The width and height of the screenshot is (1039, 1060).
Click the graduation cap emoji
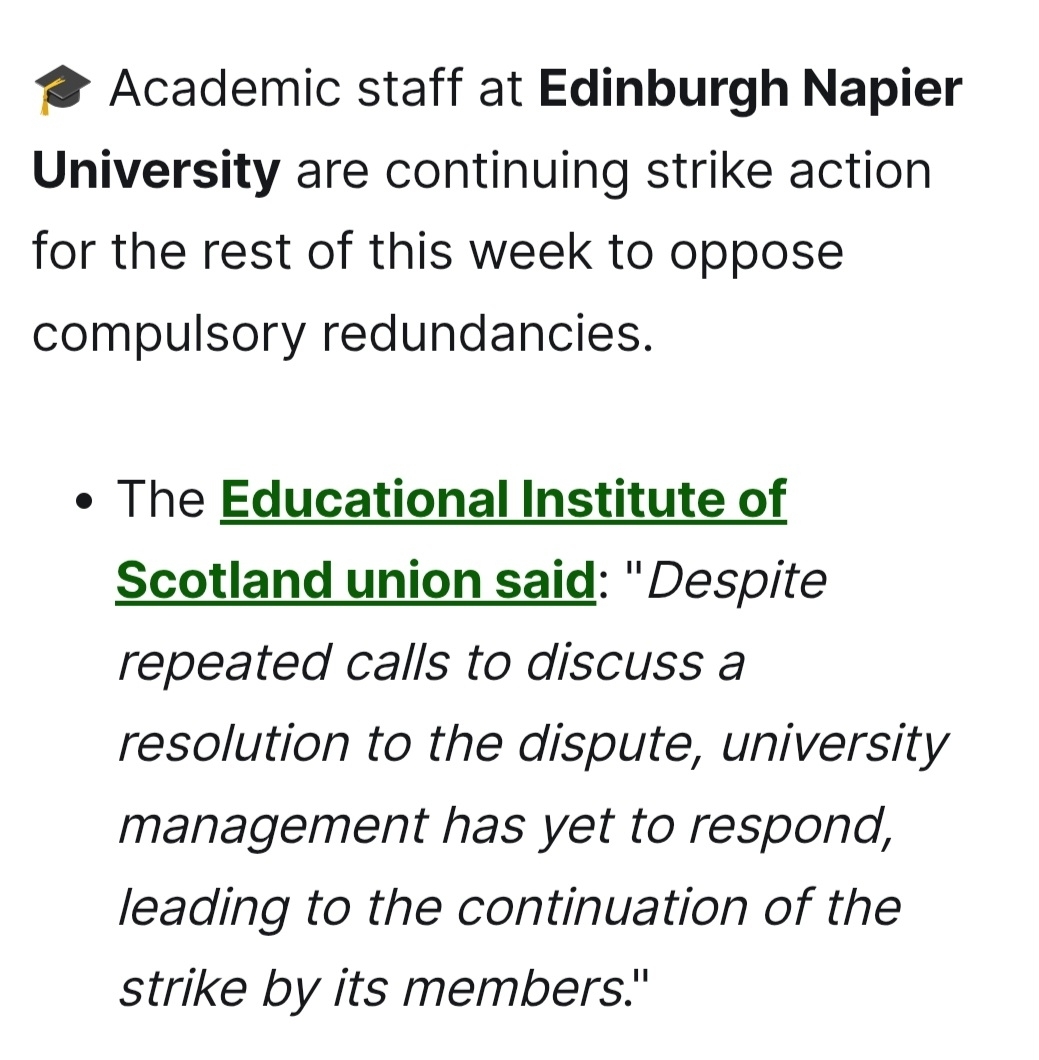62,91
